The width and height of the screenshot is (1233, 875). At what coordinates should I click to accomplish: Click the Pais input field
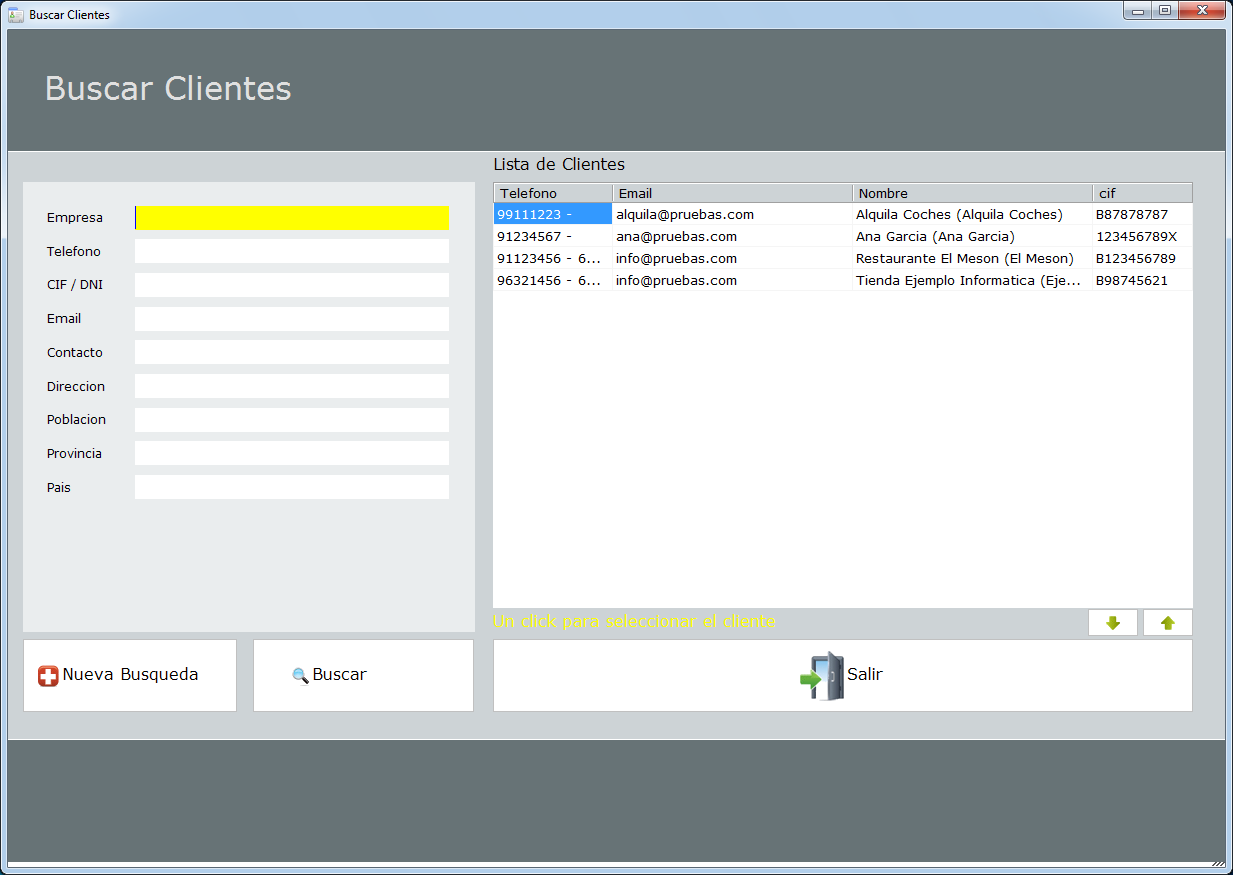point(292,488)
